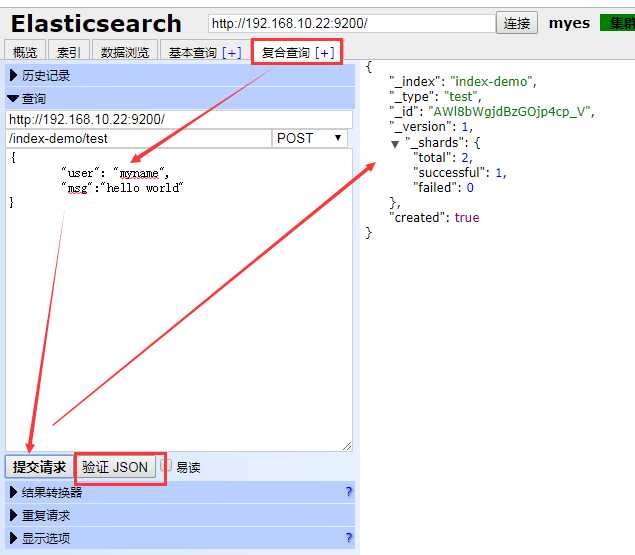Click the 连接 connect button
Viewport: 635px width, 555px height.
click(517, 23)
